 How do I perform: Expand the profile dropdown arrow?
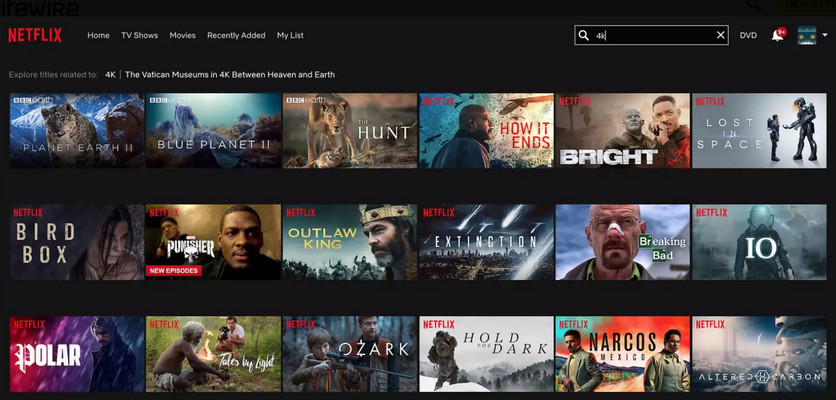(x=825, y=35)
